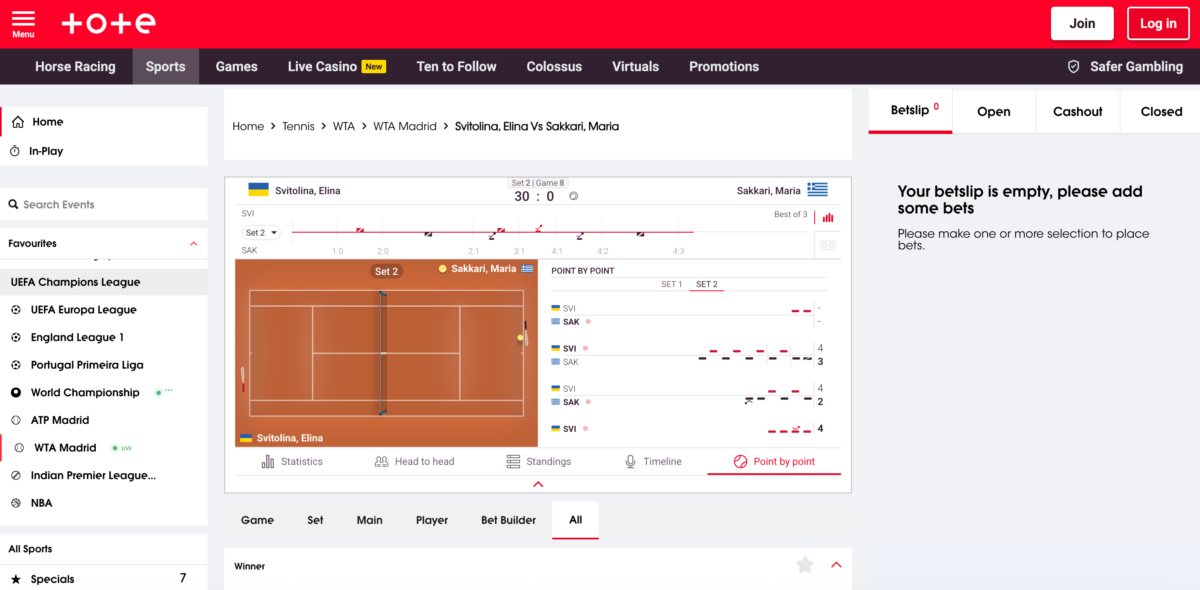This screenshot has width=1200, height=590.
Task: Open the hamburger Menu icon
Action: [23, 20]
